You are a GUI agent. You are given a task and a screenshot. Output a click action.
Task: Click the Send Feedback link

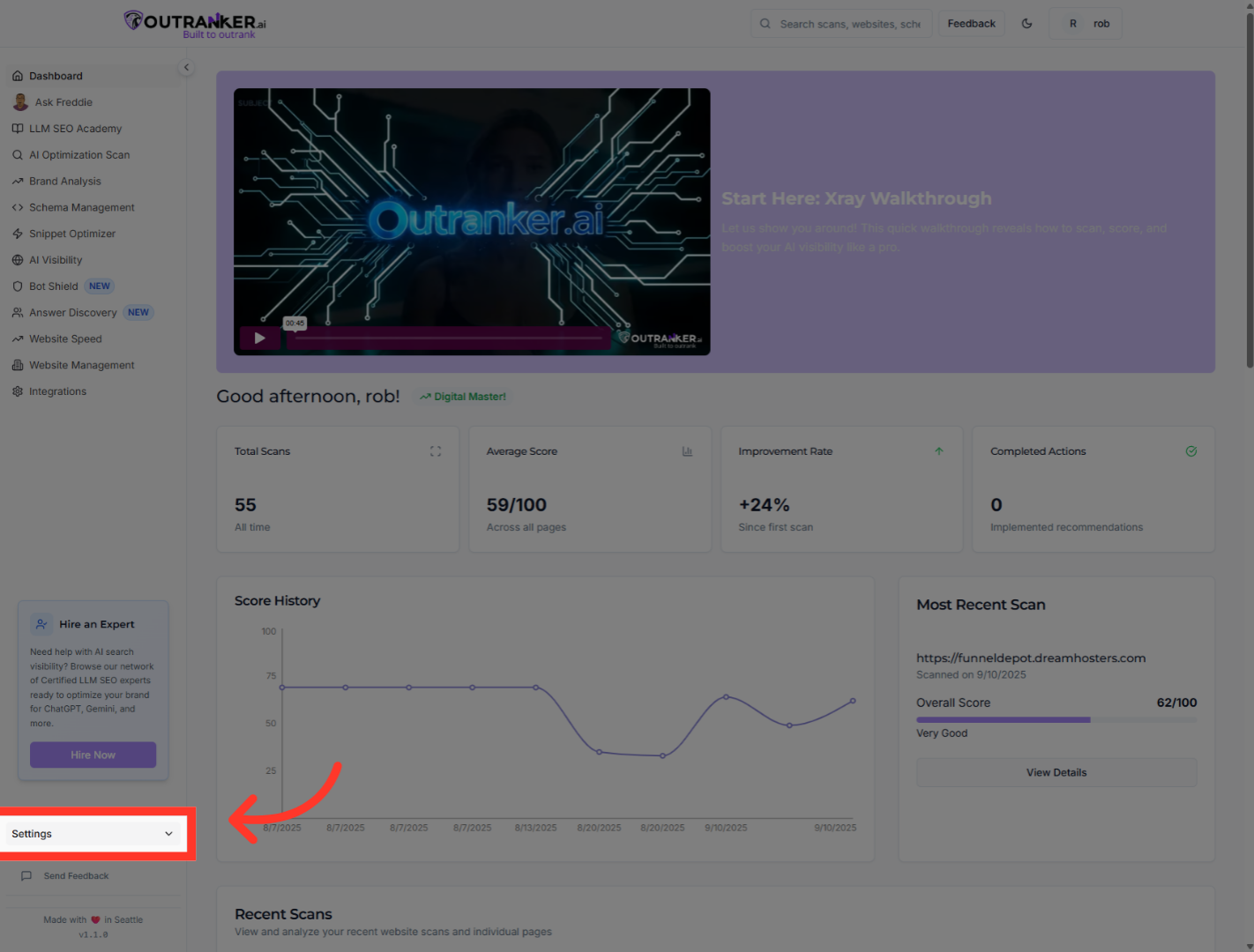(x=76, y=876)
